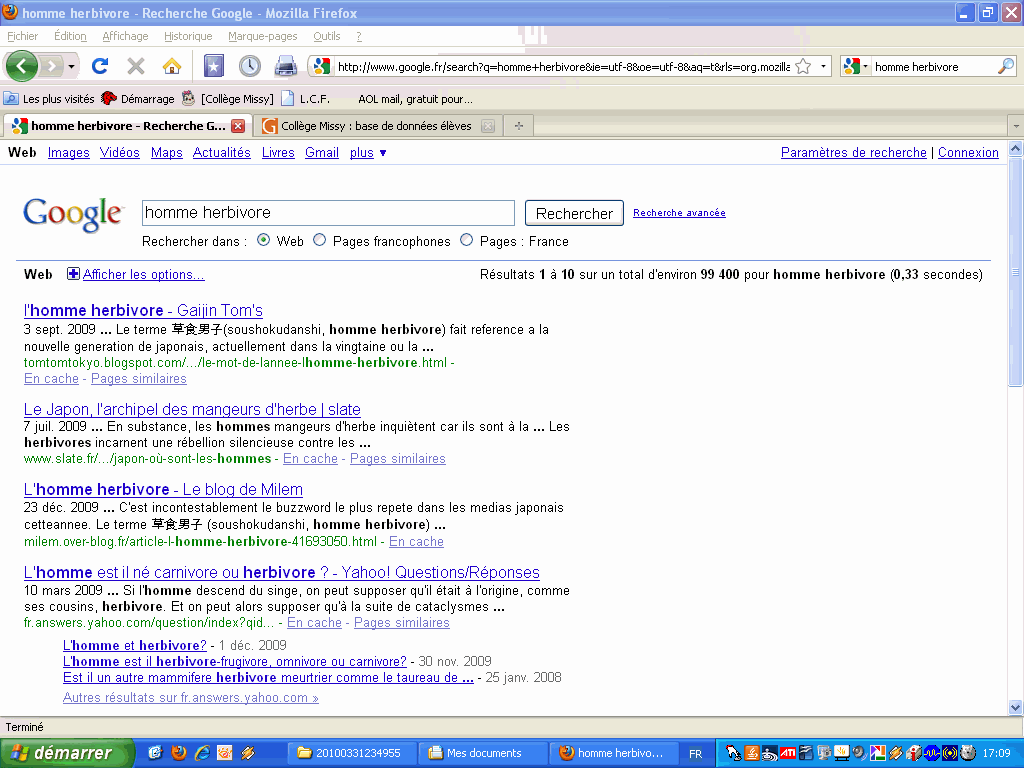Open the L.C.F. bookmark
Screen dimensions: 1024x768
tap(306, 99)
